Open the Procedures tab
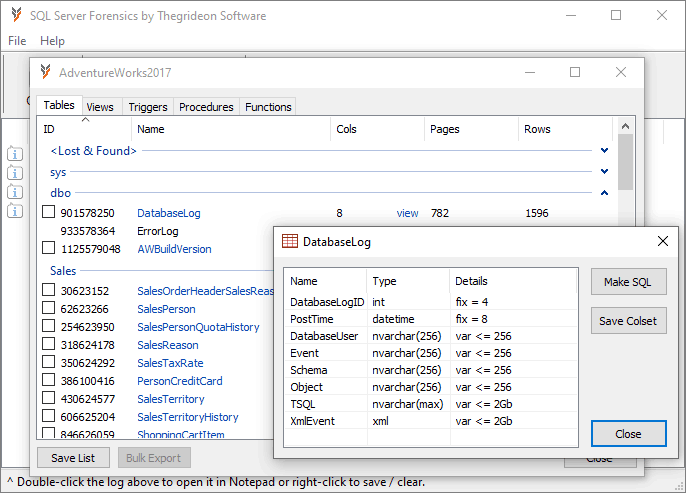The image size is (686, 493). coord(206,107)
